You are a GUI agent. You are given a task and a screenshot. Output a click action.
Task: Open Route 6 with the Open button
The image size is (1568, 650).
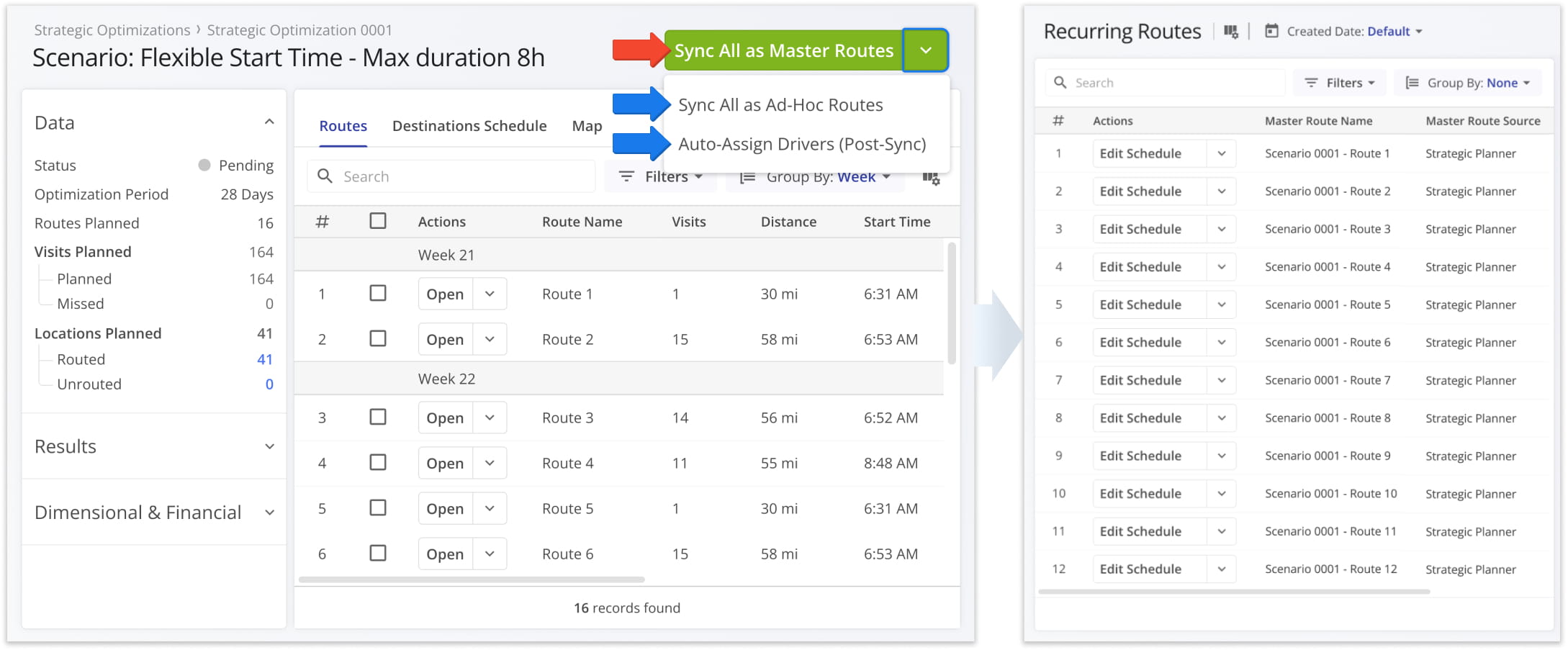[x=445, y=554]
